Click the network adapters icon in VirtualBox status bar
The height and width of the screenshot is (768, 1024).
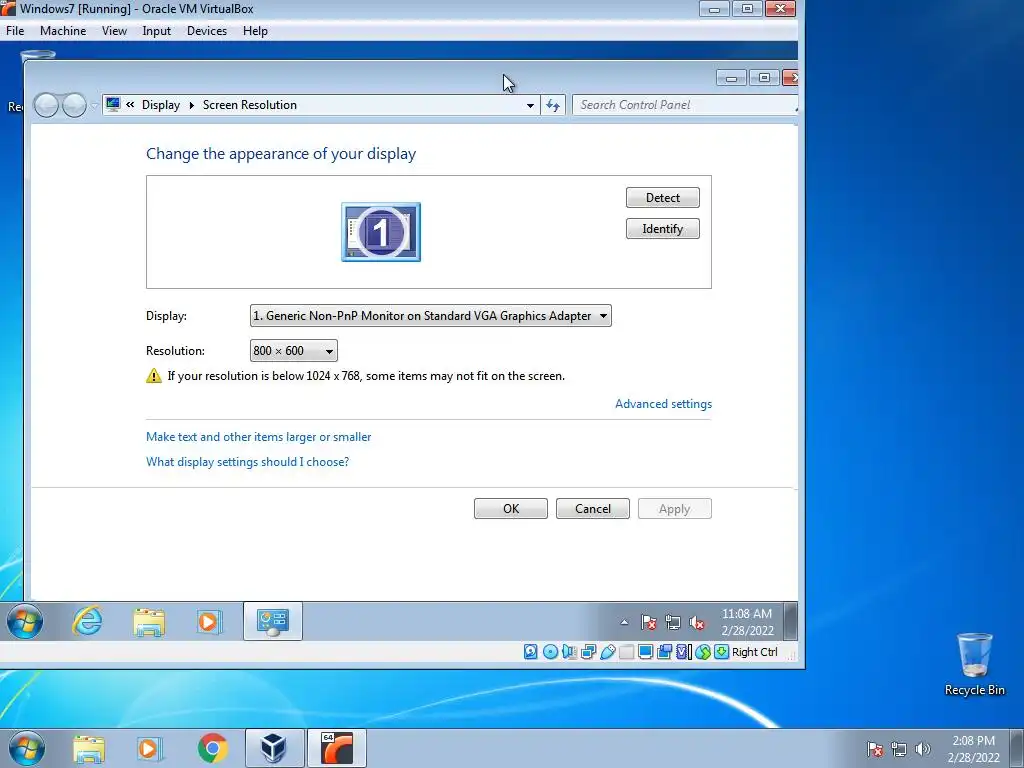pyautogui.click(x=588, y=652)
